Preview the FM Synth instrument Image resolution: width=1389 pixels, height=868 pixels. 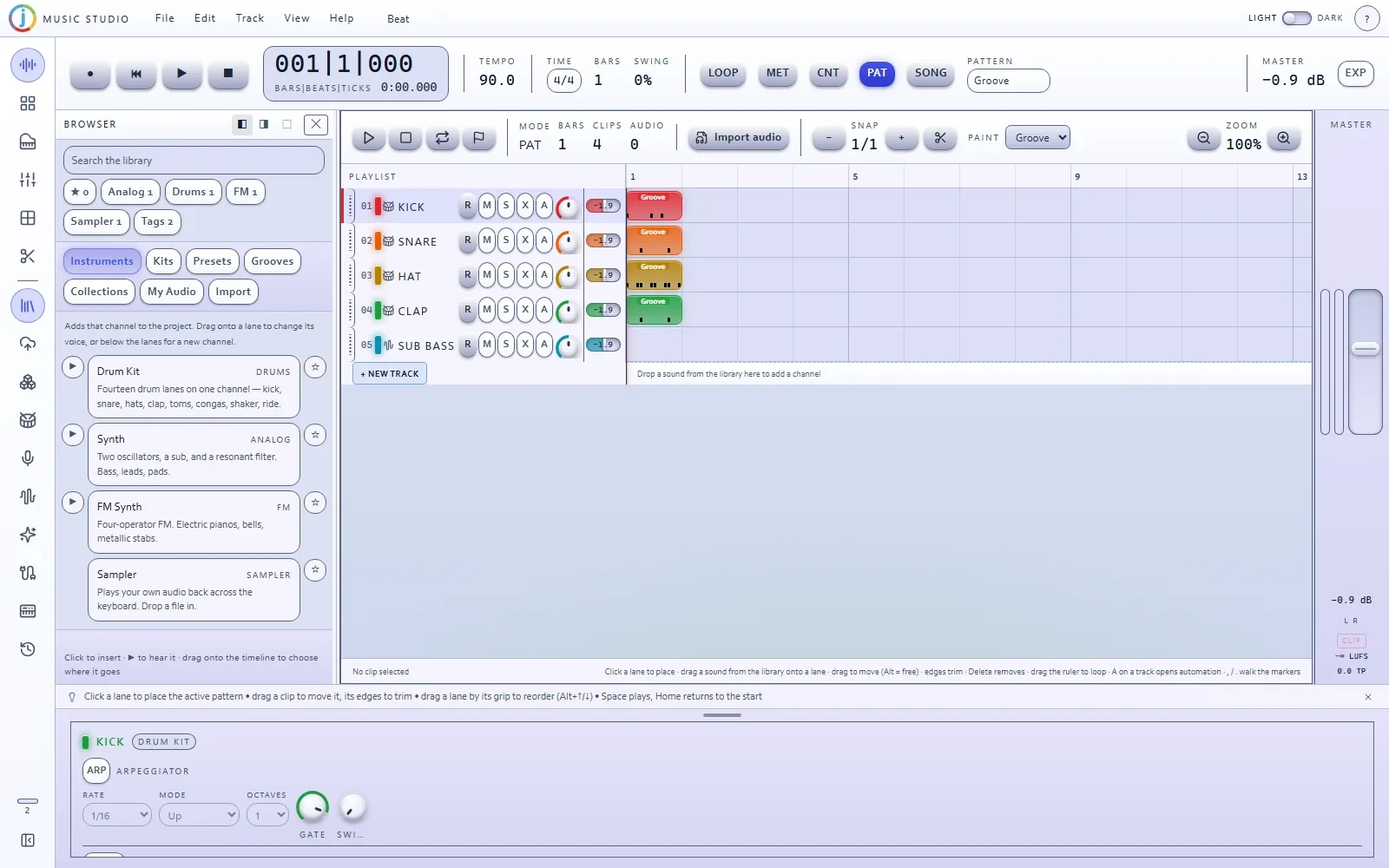pos(73,502)
